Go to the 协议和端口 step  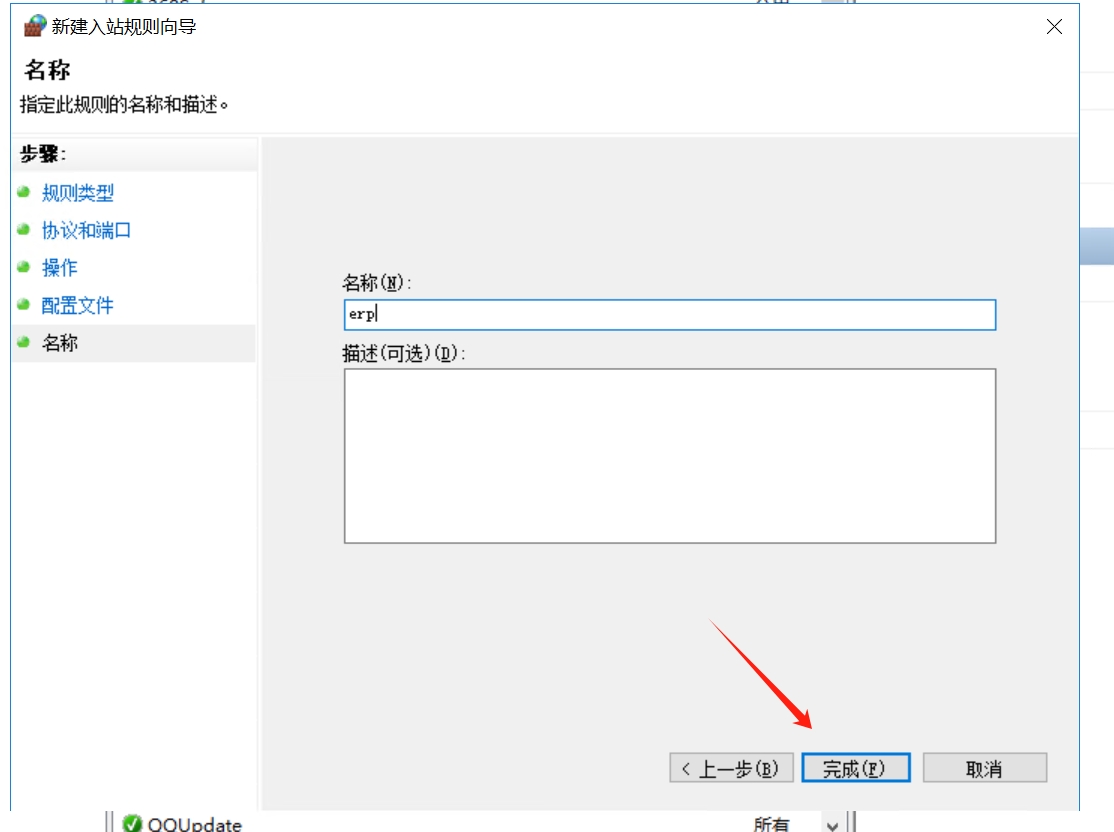[86, 231]
